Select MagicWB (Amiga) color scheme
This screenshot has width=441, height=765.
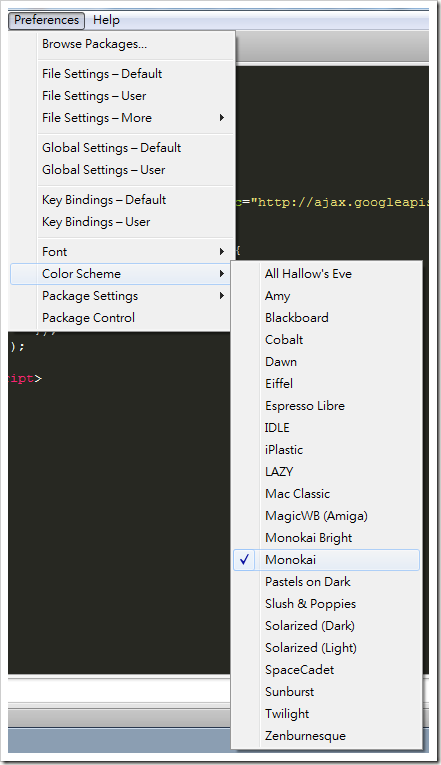326,516
